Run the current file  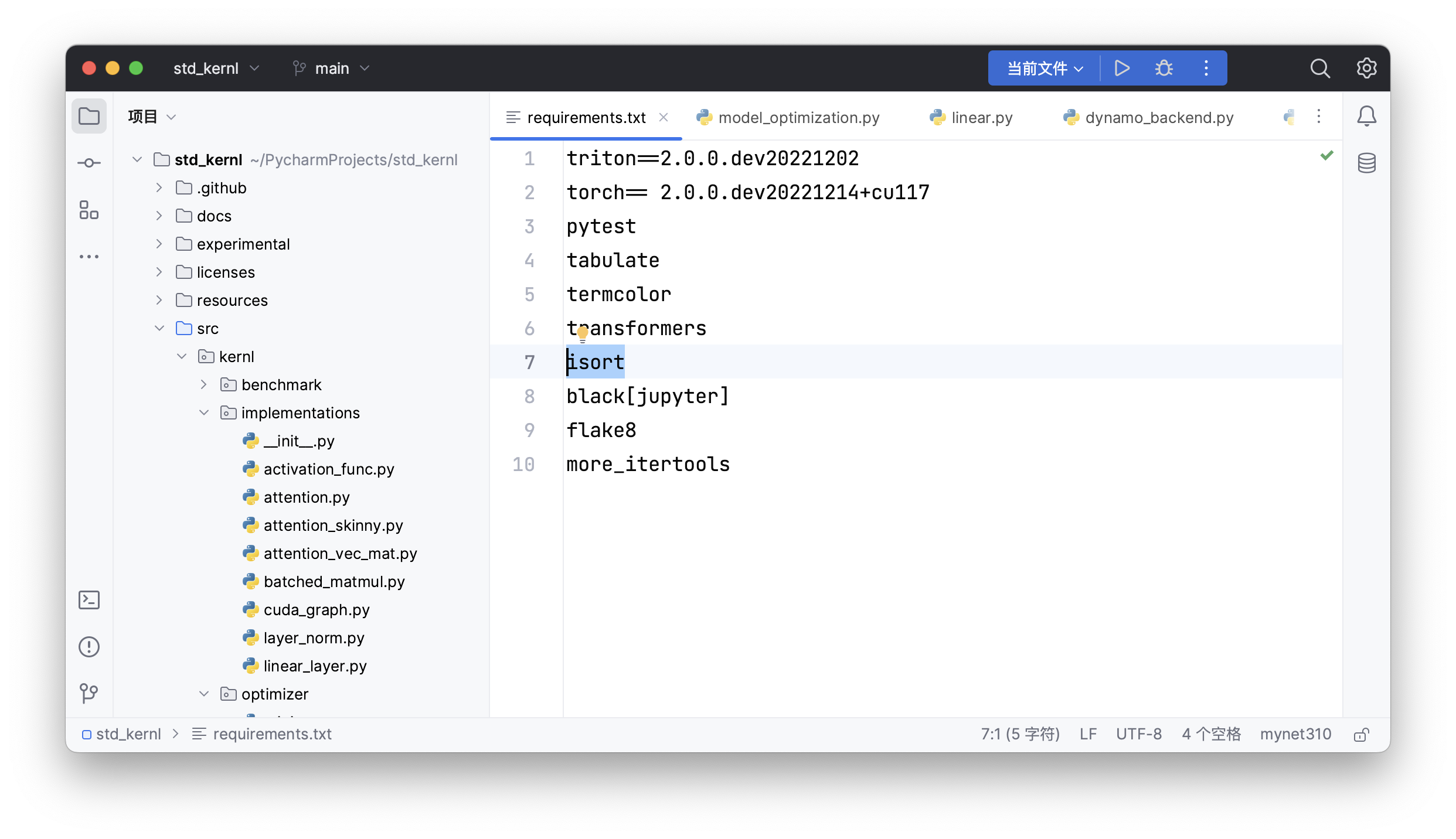1121,68
